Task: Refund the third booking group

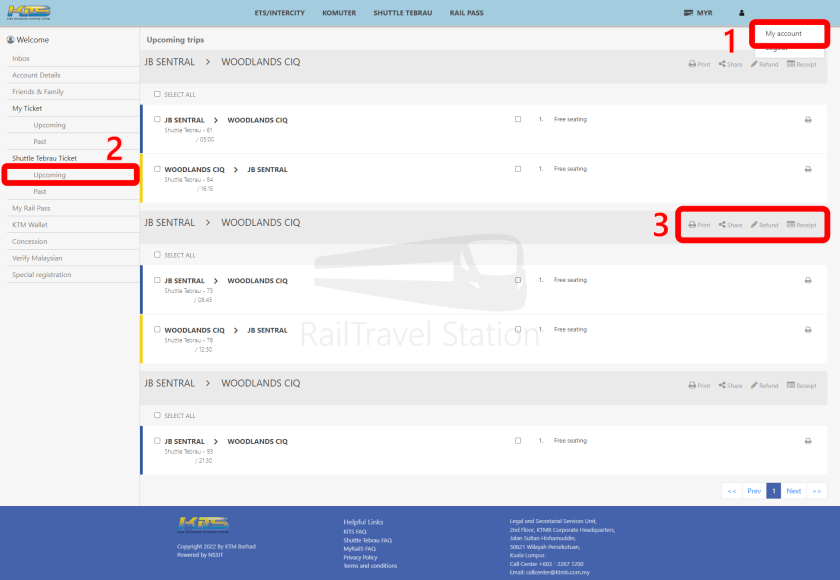Action: tap(764, 386)
